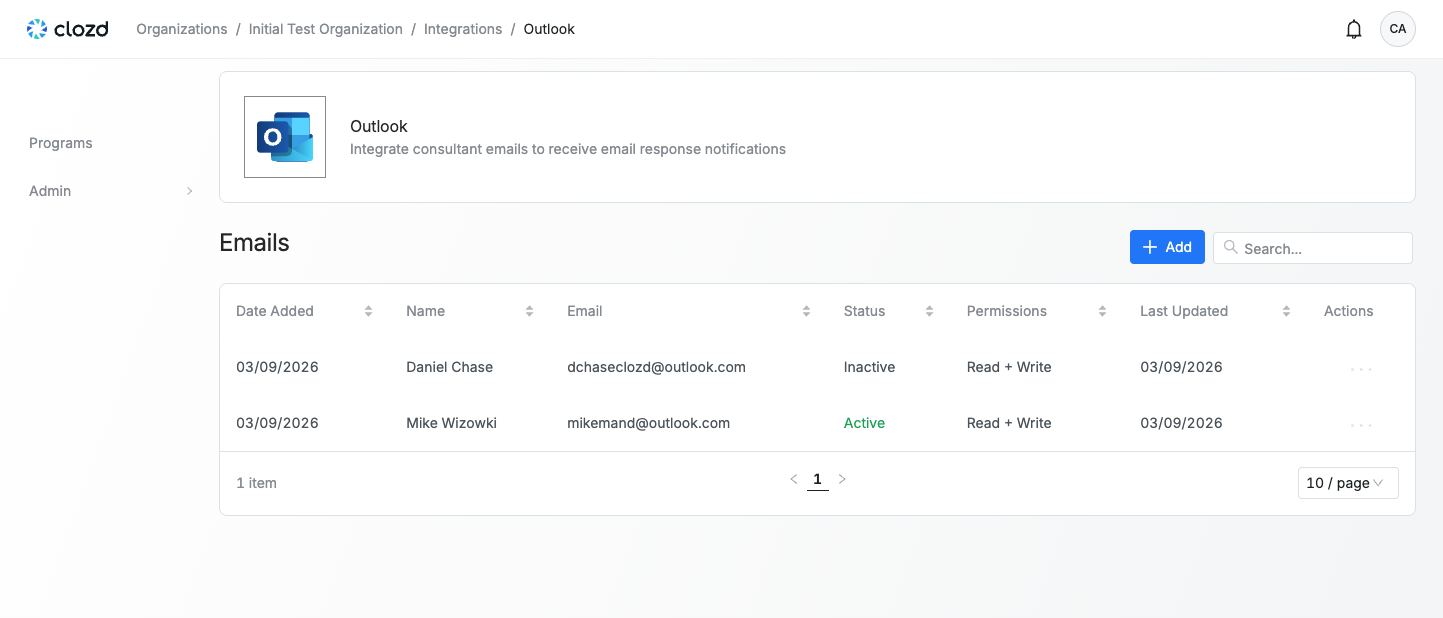Open actions menu for Daniel Chase
This screenshot has width=1443, height=618.
[1360, 368]
